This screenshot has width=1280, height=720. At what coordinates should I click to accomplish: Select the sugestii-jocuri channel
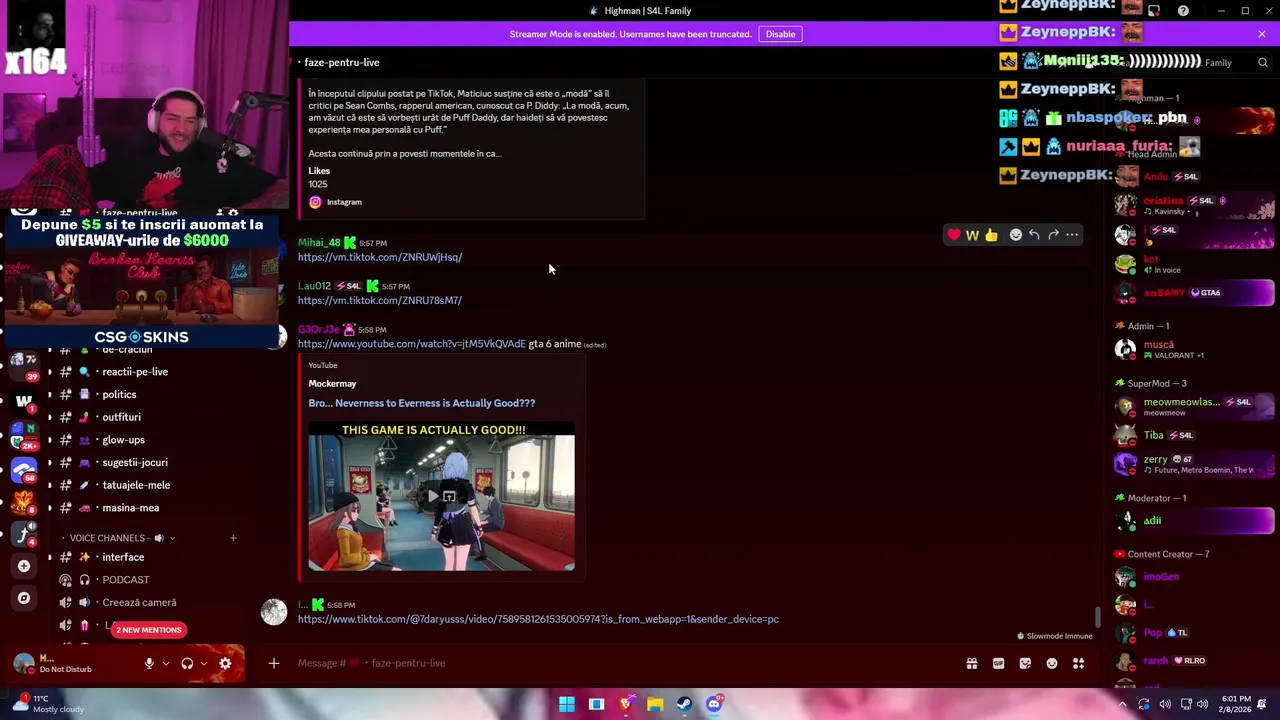click(x=135, y=463)
